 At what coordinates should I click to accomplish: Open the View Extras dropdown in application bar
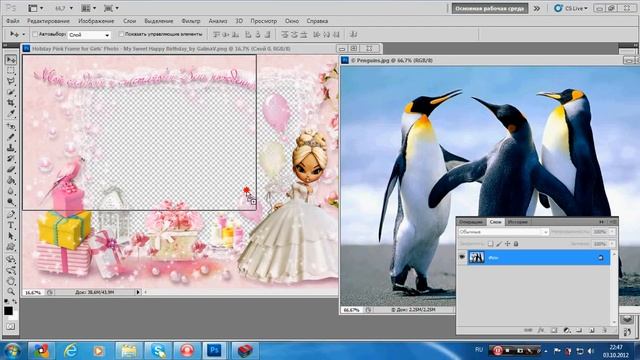tap(36, 8)
